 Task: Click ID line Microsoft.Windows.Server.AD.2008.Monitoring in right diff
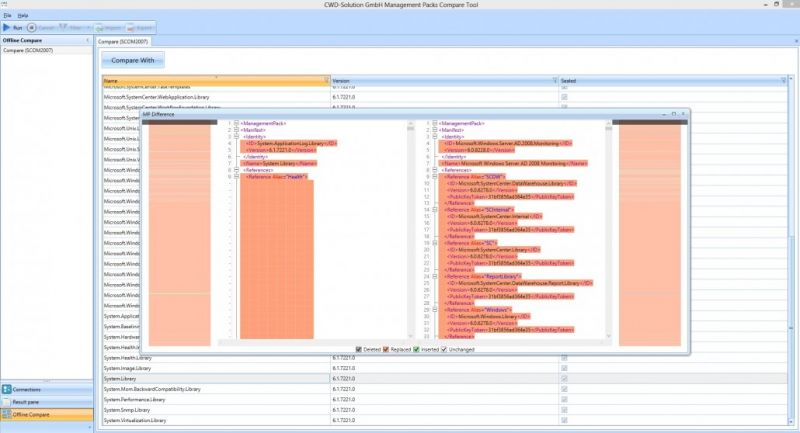pos(507,143)
